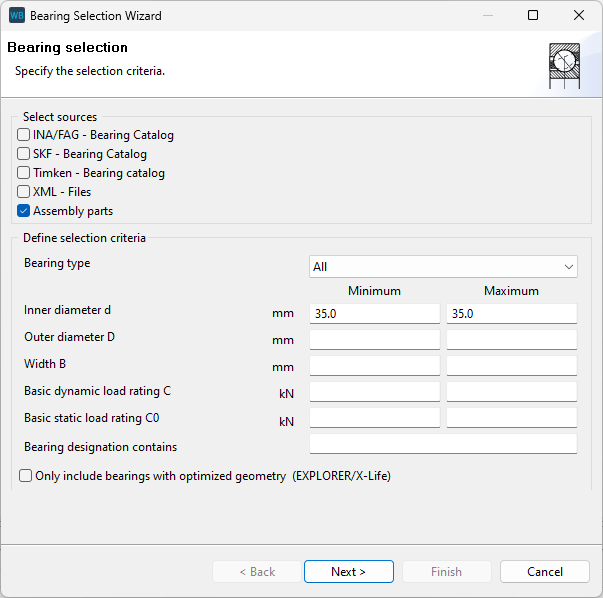Select the Width B maximum field
603x598 pixels.
pos(511,366)
